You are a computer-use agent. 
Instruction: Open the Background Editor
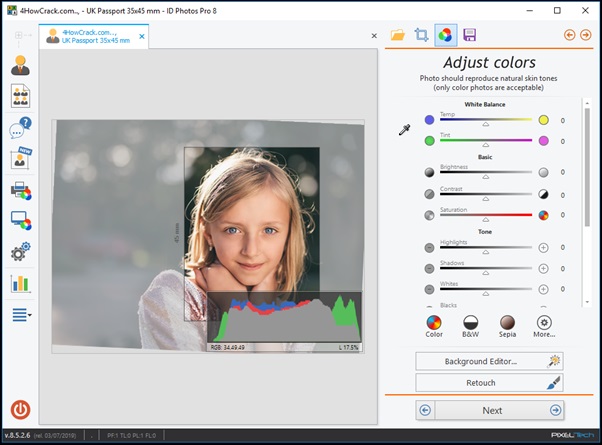489,361
